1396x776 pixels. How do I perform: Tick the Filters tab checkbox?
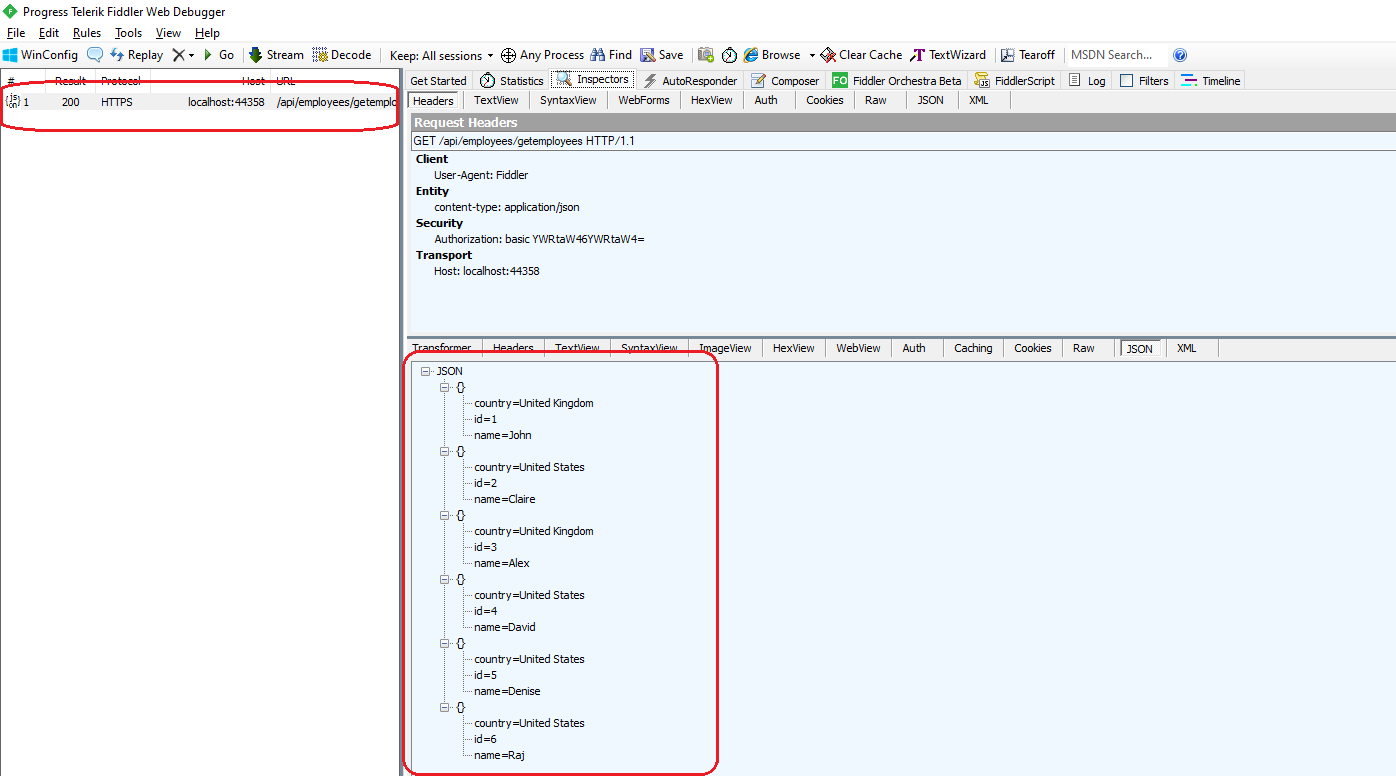click(1127, 81)
